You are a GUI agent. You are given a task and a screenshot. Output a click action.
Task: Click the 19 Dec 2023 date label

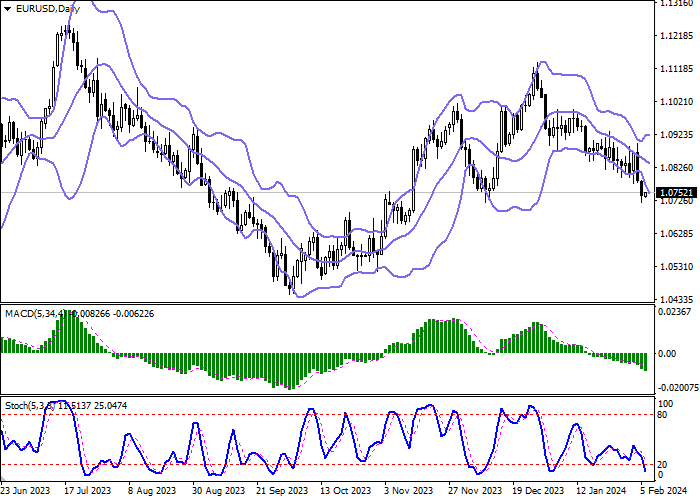click(x=538, y=490)
